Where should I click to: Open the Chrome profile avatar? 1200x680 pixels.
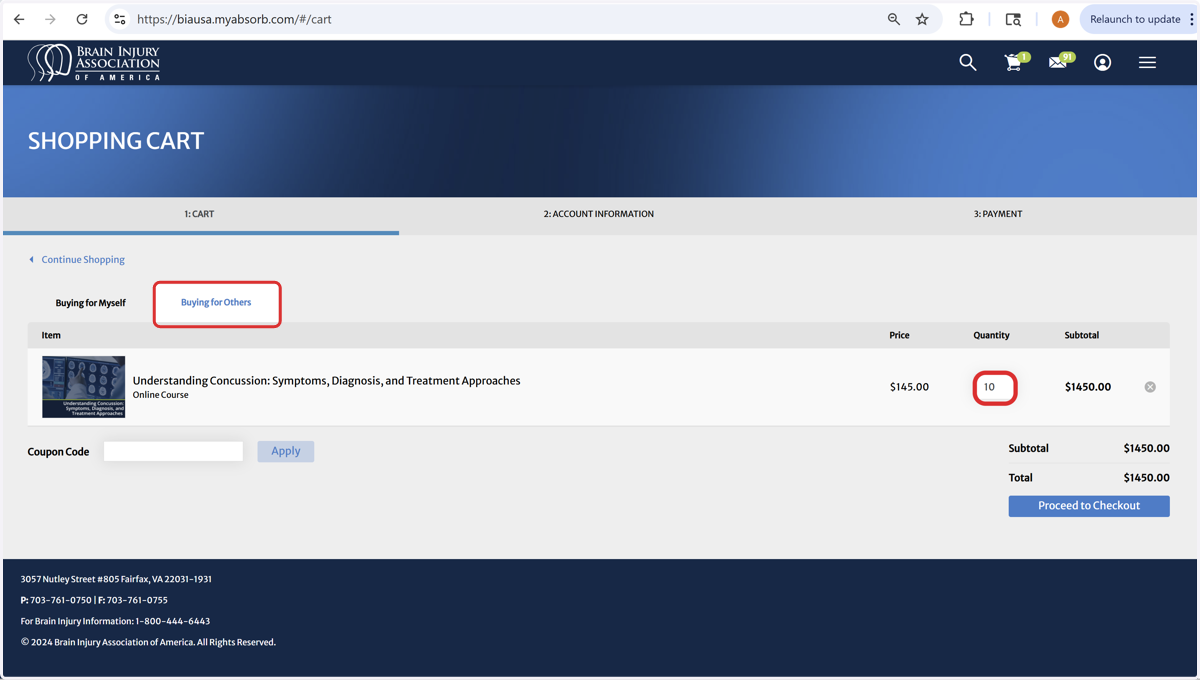pyautogui.click(x=1060, y=19)
